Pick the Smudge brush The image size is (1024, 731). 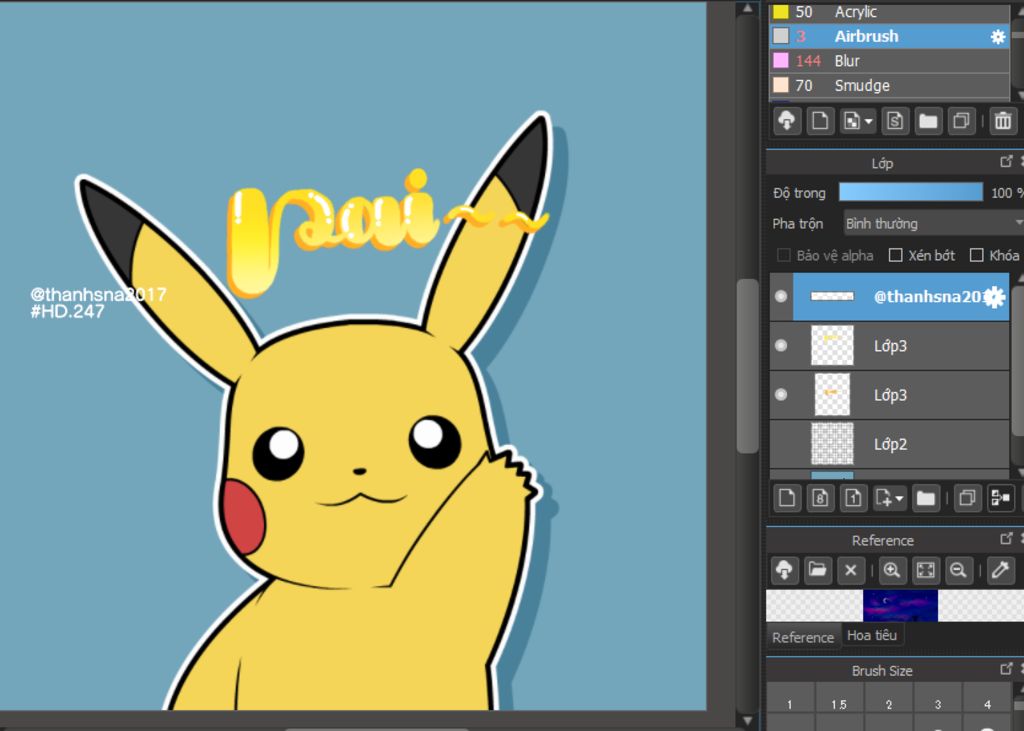click(x=889, y=86)
